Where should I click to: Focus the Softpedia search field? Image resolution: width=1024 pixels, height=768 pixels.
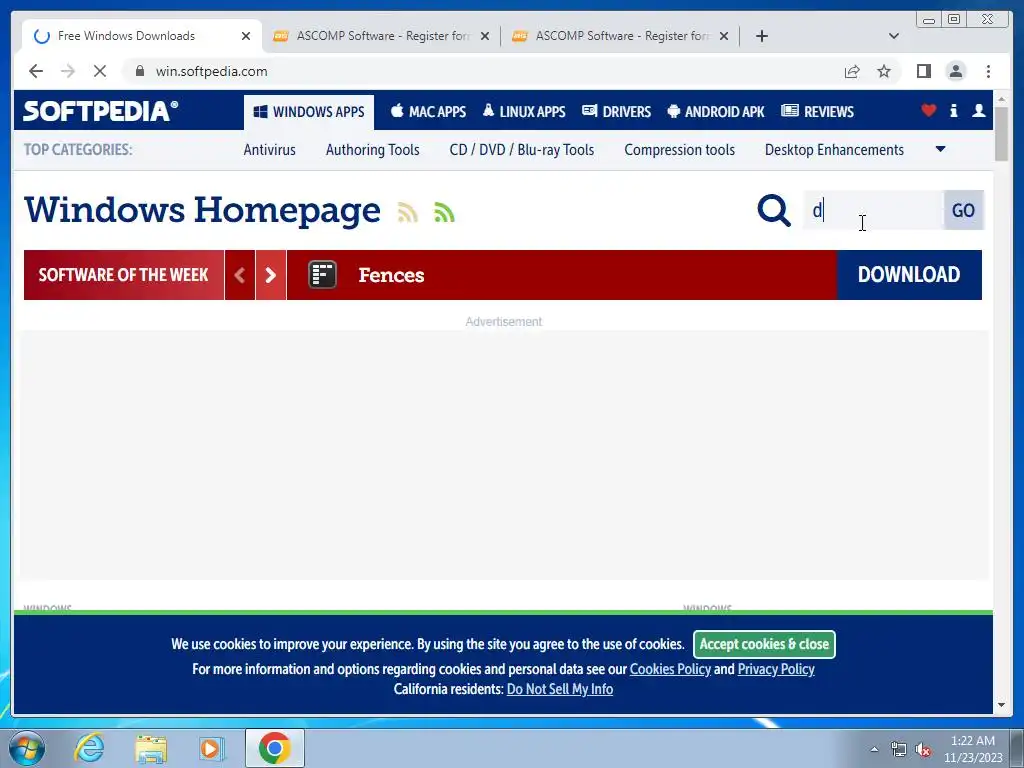click(x=873, y=210)
